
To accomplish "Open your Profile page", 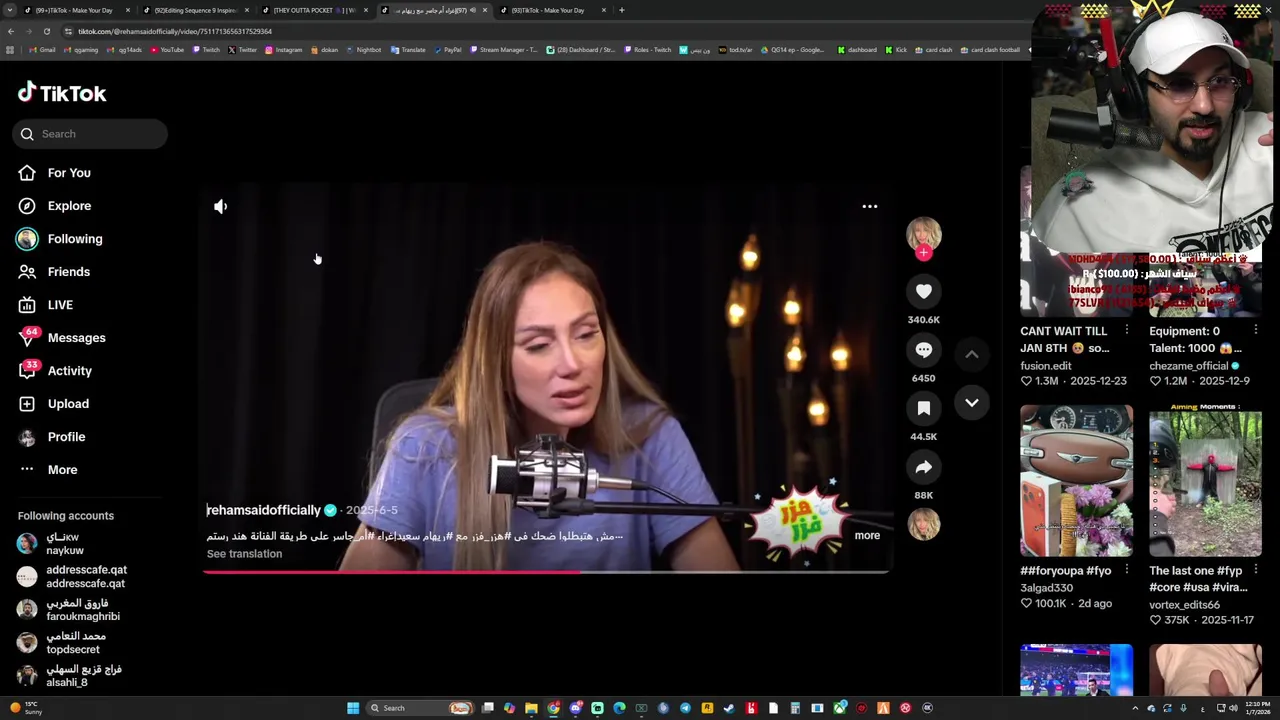I will click(52, 437).
